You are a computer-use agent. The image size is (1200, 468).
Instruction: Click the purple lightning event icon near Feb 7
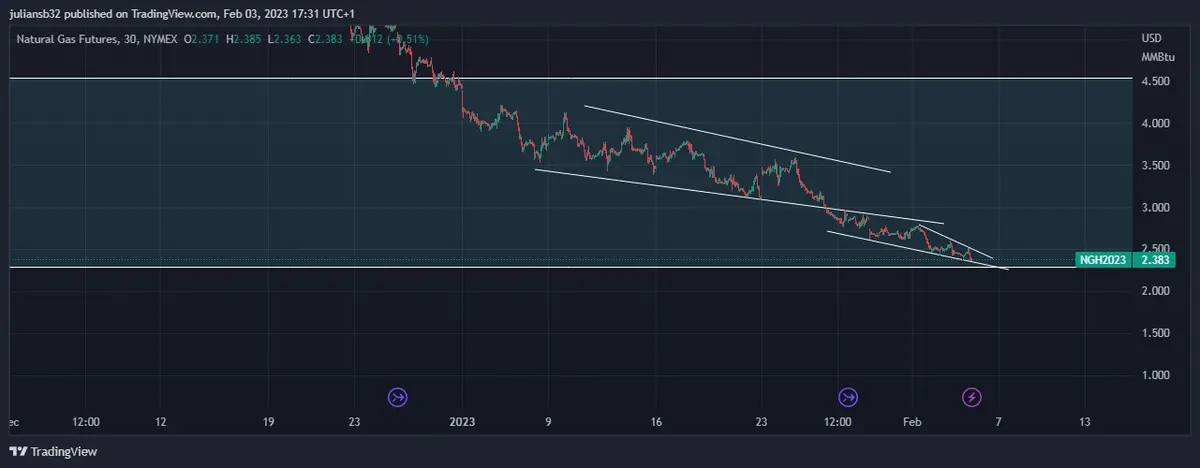[971, 397]
